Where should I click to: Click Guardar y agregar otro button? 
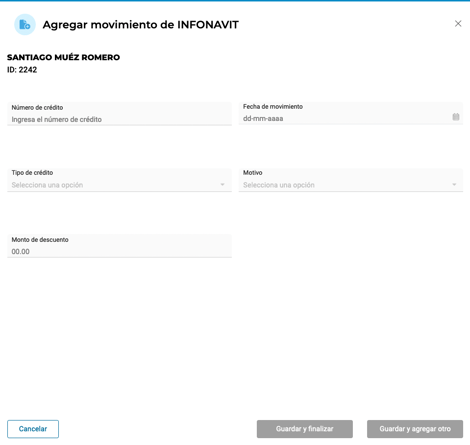point(415,429)
